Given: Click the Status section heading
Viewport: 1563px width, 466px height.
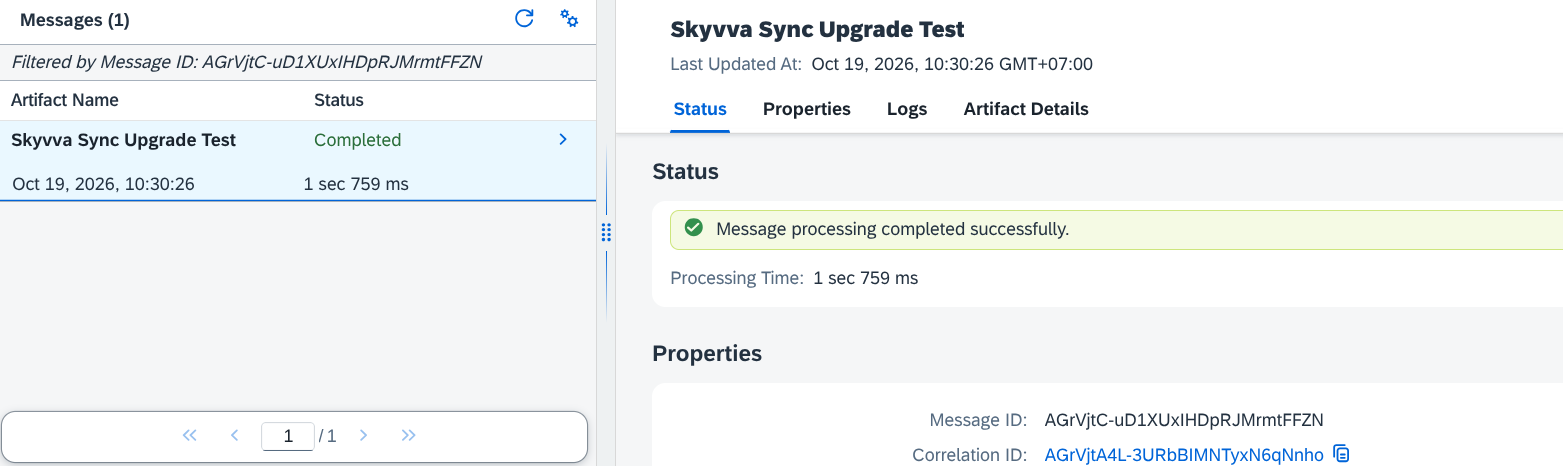Looking at the screenshot, I should point(685,171).
